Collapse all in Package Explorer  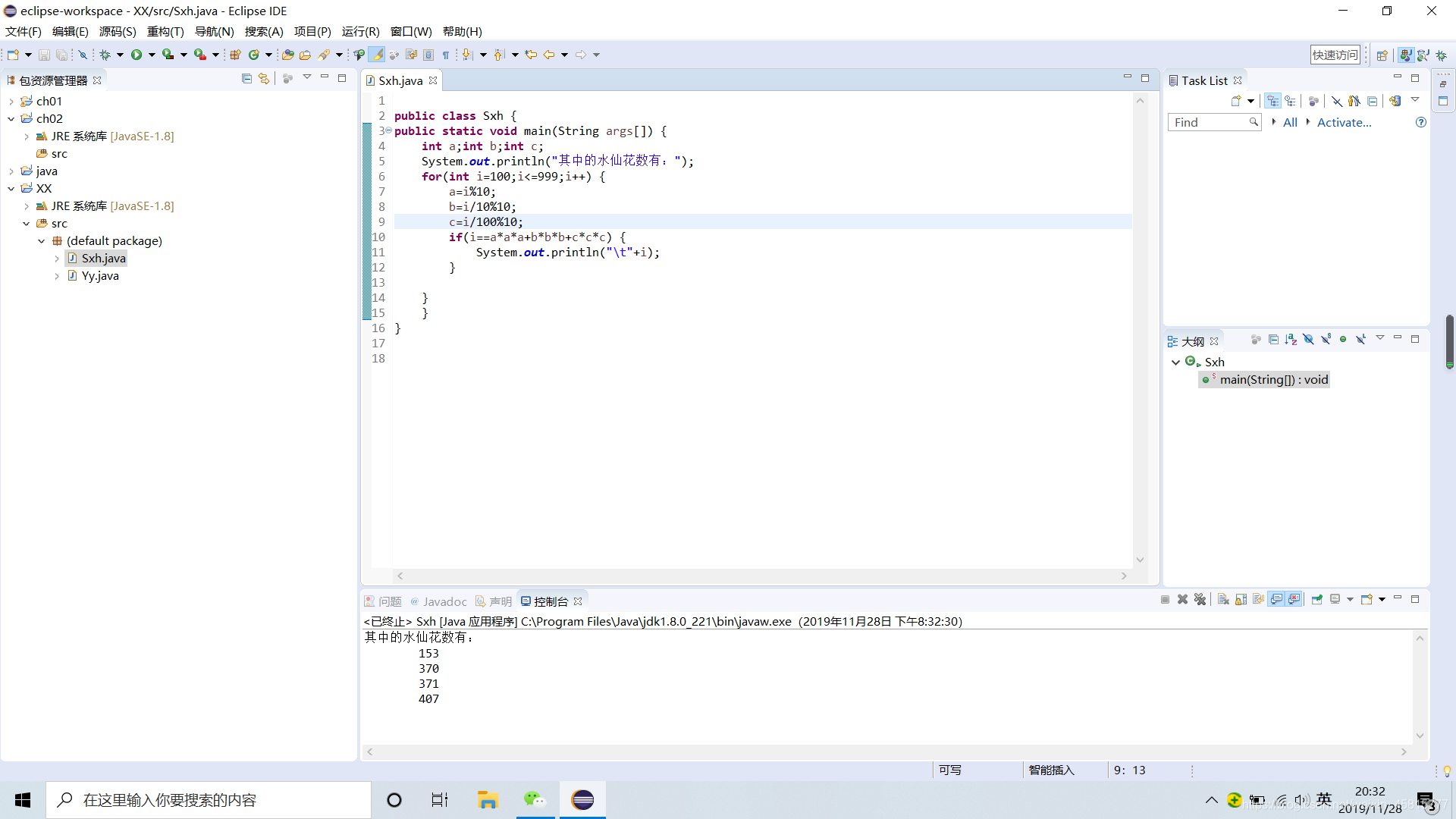pos(246,78)
